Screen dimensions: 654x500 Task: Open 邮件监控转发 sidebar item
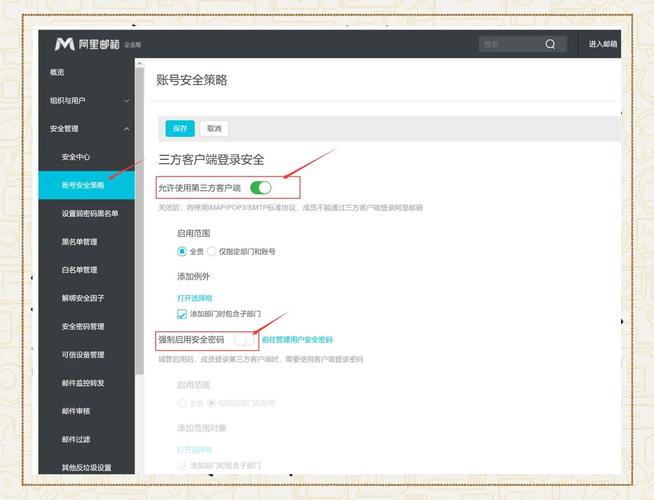coord(83,383)
